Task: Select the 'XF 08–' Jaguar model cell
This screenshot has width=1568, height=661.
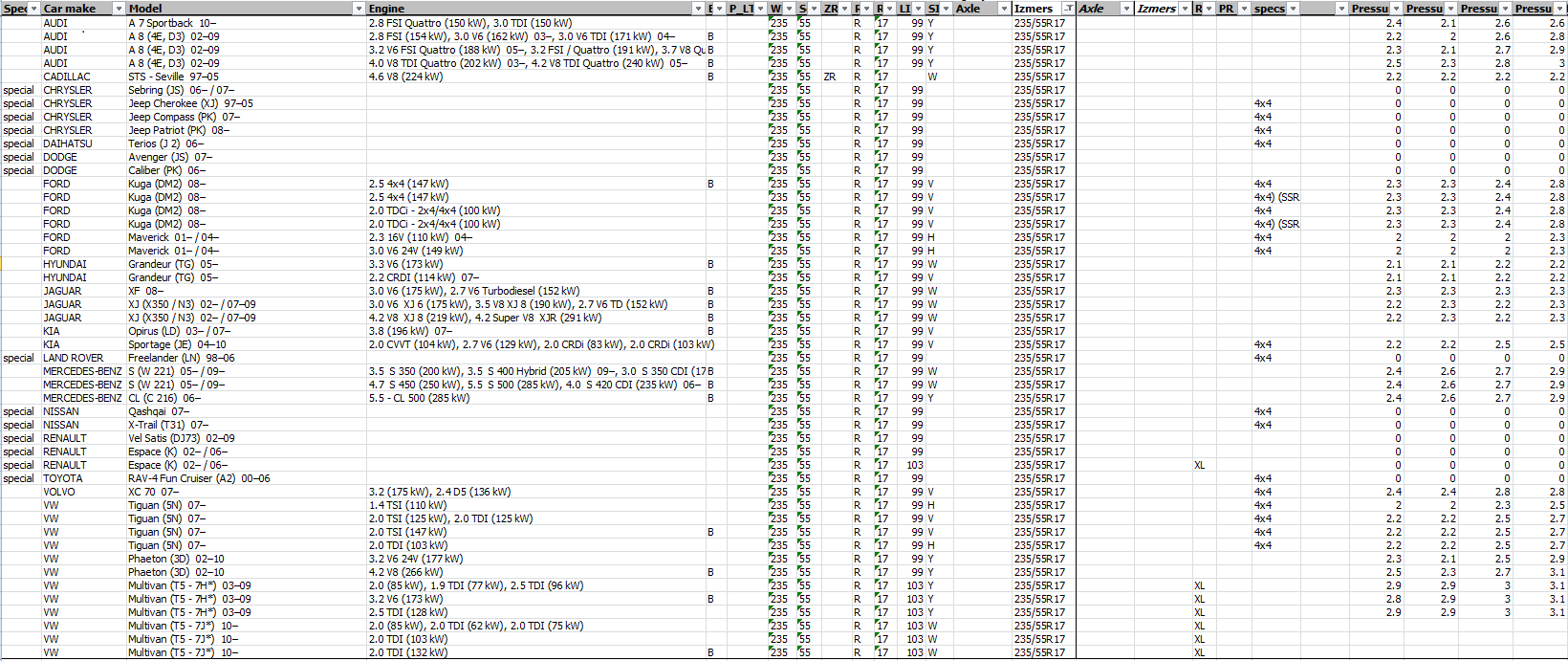Action: coord(246,291)
